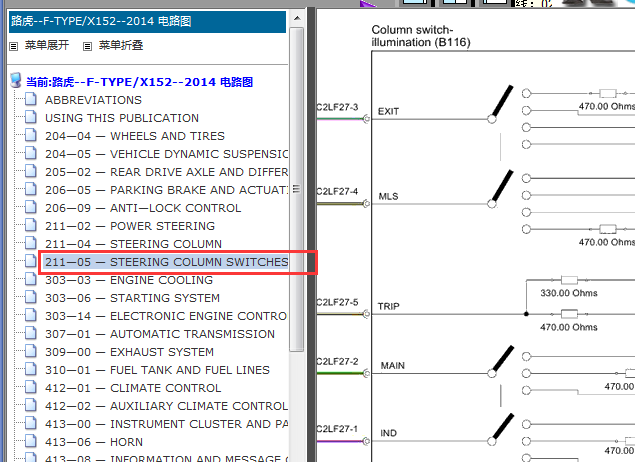Click the page icon beside ABBREVIATIONS
The height and width of the screenshot is (462, 635).
pos(31,99)
